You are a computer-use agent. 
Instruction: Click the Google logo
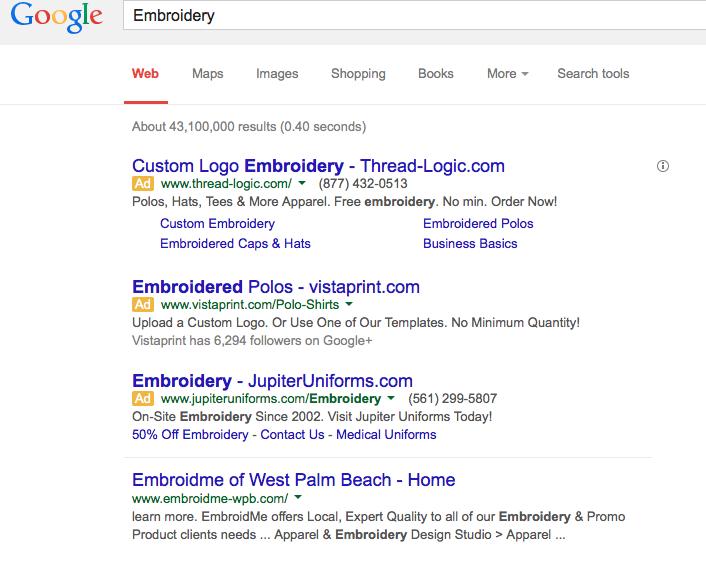(x=58, y=19)
